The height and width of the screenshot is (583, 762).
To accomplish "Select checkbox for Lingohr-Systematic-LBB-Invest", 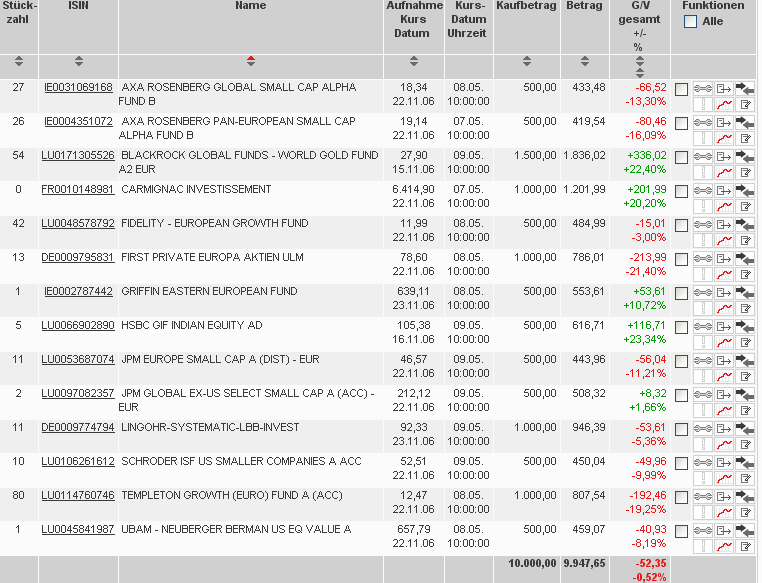I will pyautogui.click(x=681, y=429).
